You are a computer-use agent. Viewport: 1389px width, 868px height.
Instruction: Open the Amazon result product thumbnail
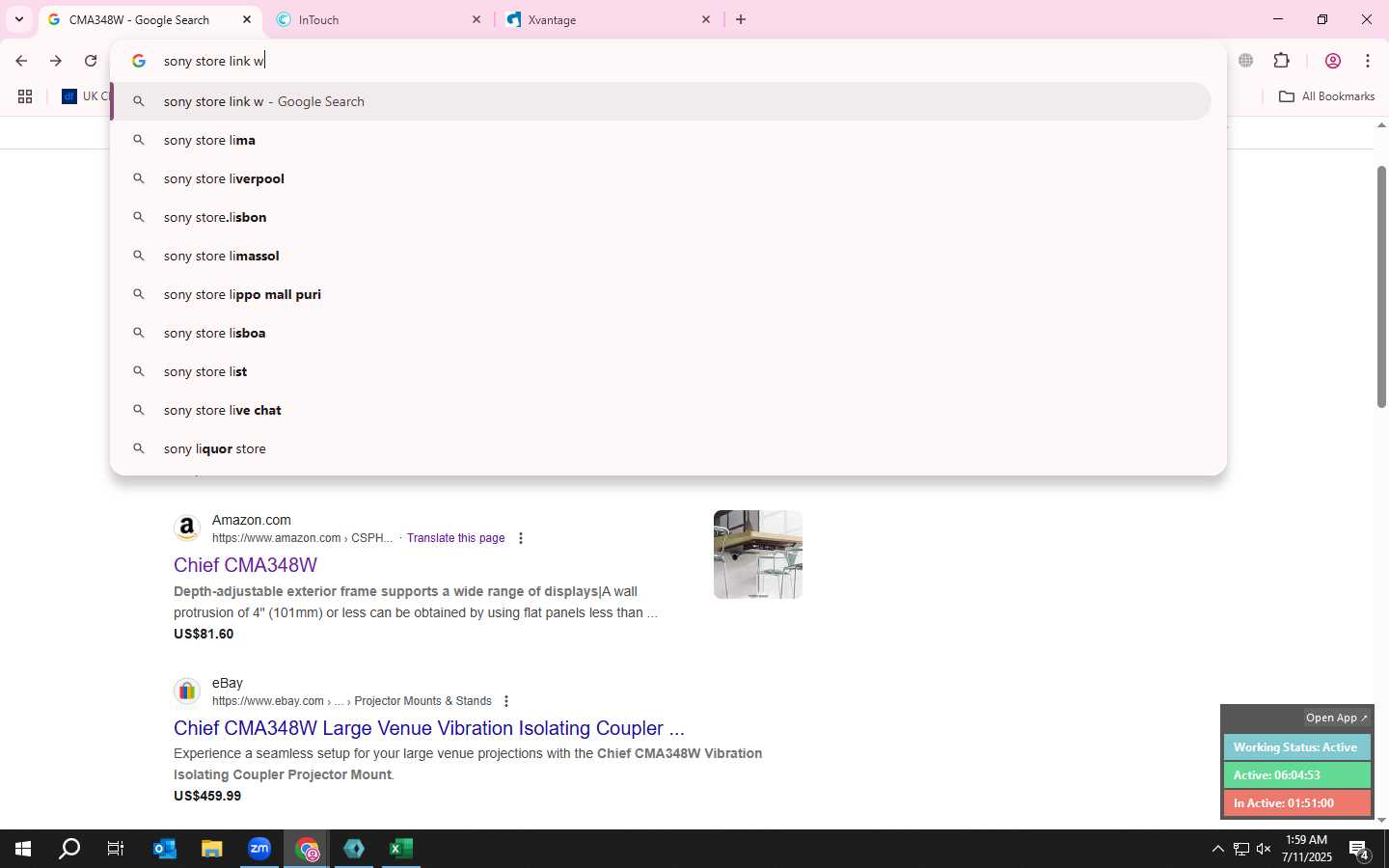click(758, 555)
